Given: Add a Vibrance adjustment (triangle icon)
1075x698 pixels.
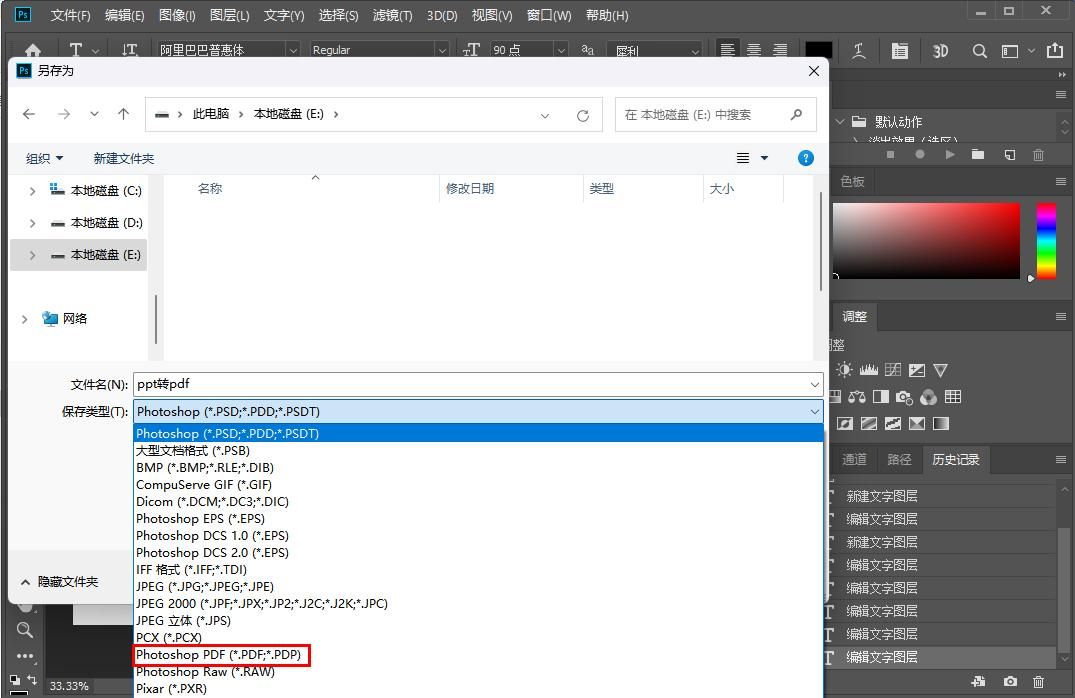Looking at the screenshot, I should (941, 370).
